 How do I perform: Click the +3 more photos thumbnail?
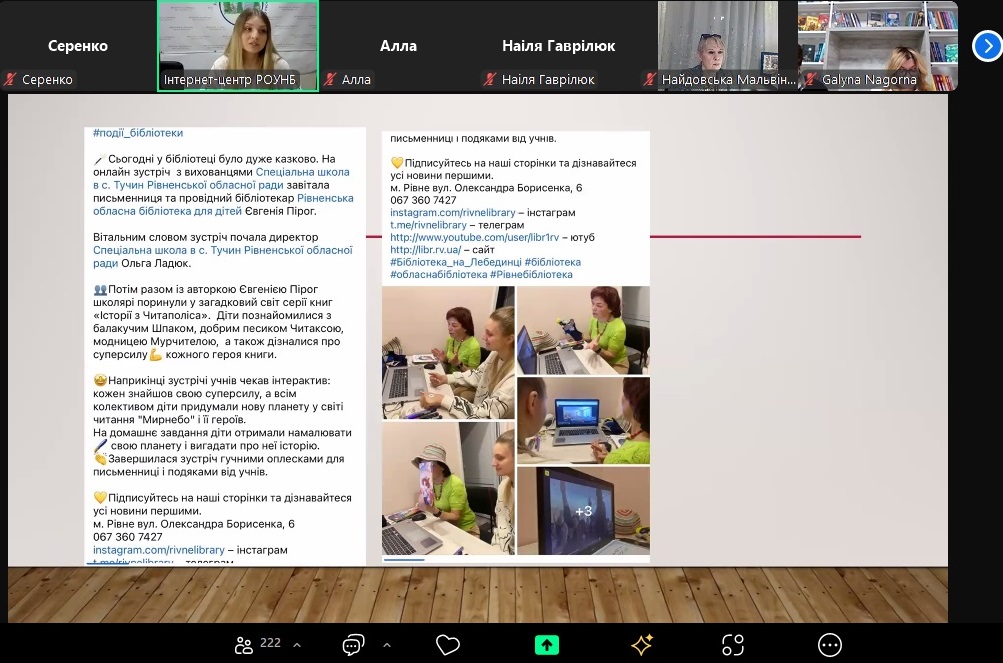point(583,511)
